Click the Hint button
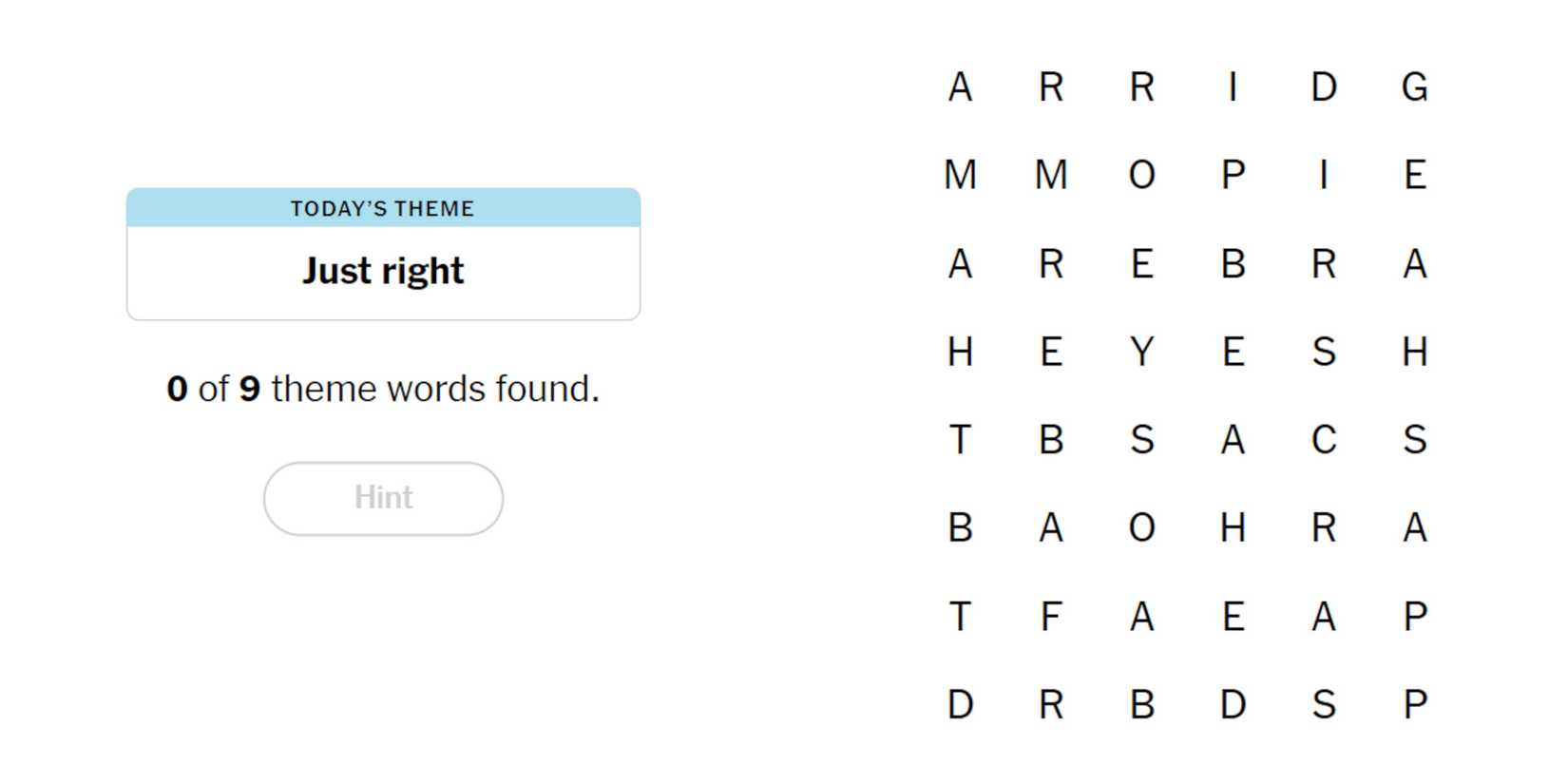 pyautogui.click(x=383, y=498)
